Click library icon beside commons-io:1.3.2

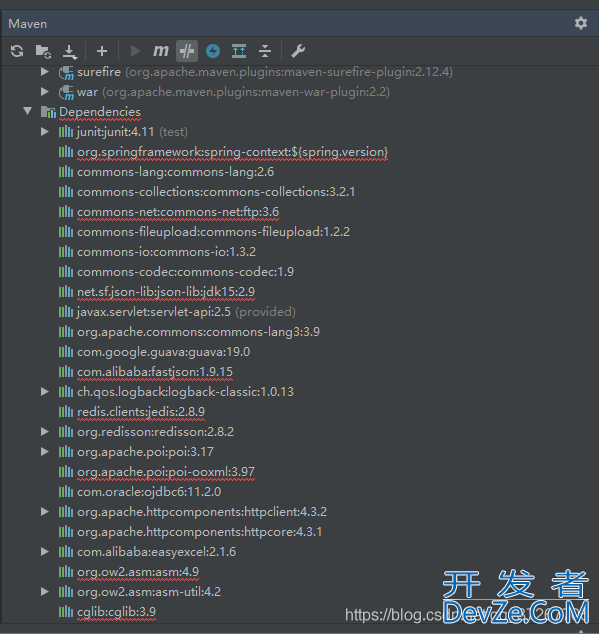click(66, 251)
